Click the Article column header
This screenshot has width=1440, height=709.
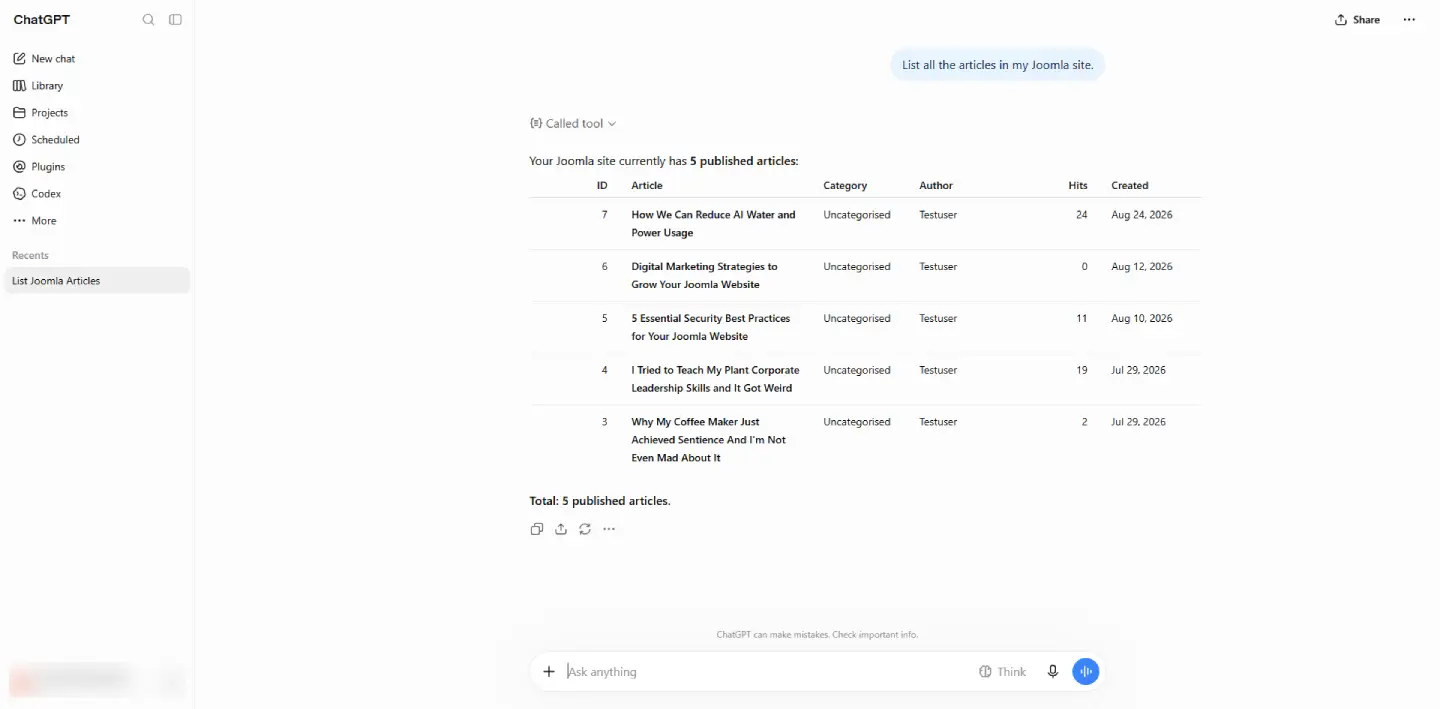click(x=647, y=186)
